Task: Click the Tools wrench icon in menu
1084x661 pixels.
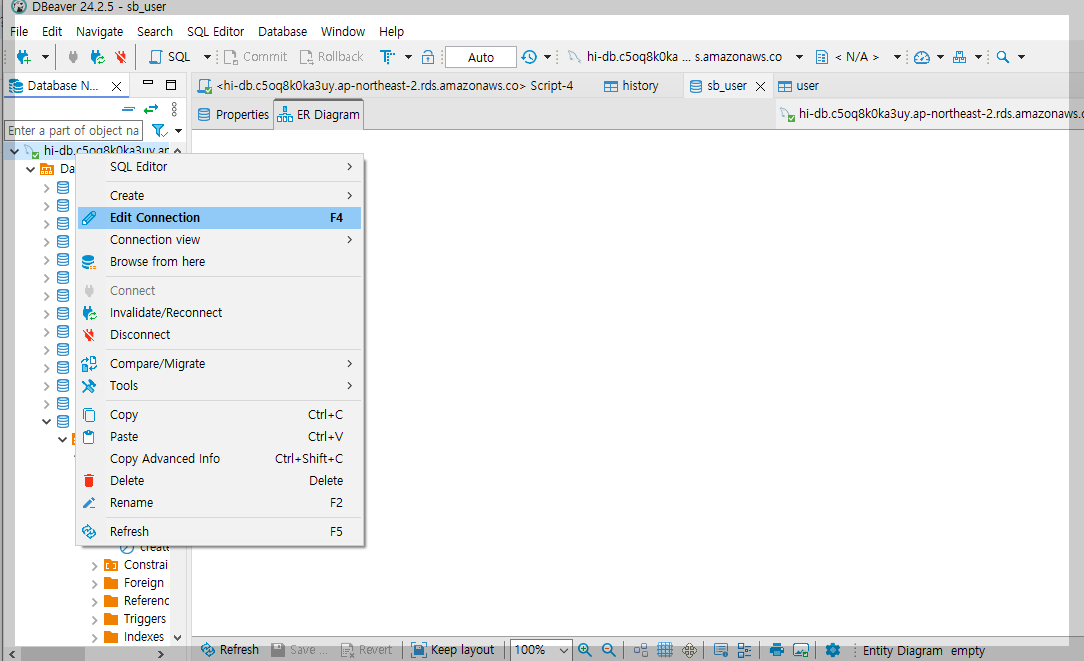Action: pyautogui.click(x=89, y=386)
